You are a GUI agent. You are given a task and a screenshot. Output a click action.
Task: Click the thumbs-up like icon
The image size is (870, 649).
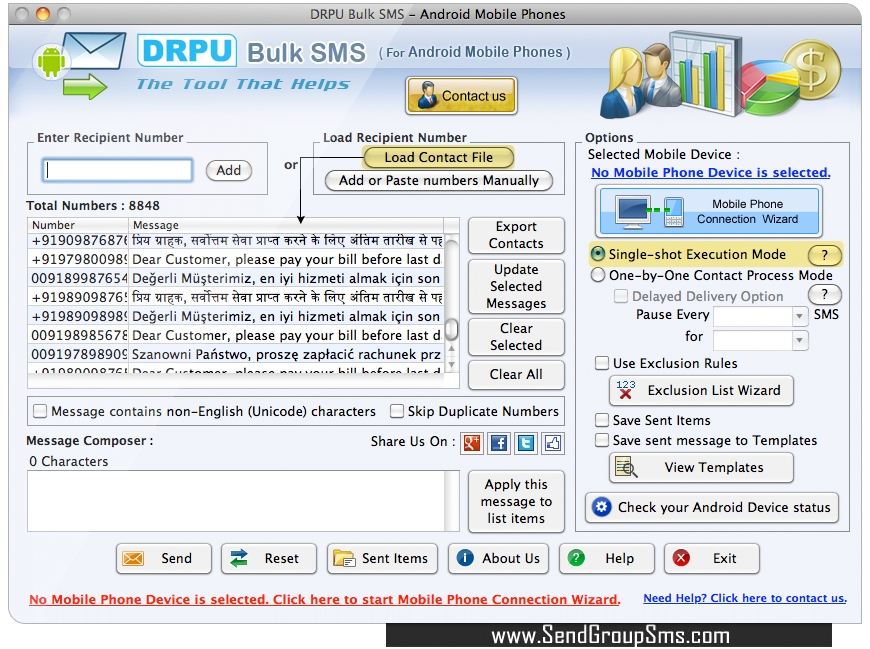[x=553, y=443]
